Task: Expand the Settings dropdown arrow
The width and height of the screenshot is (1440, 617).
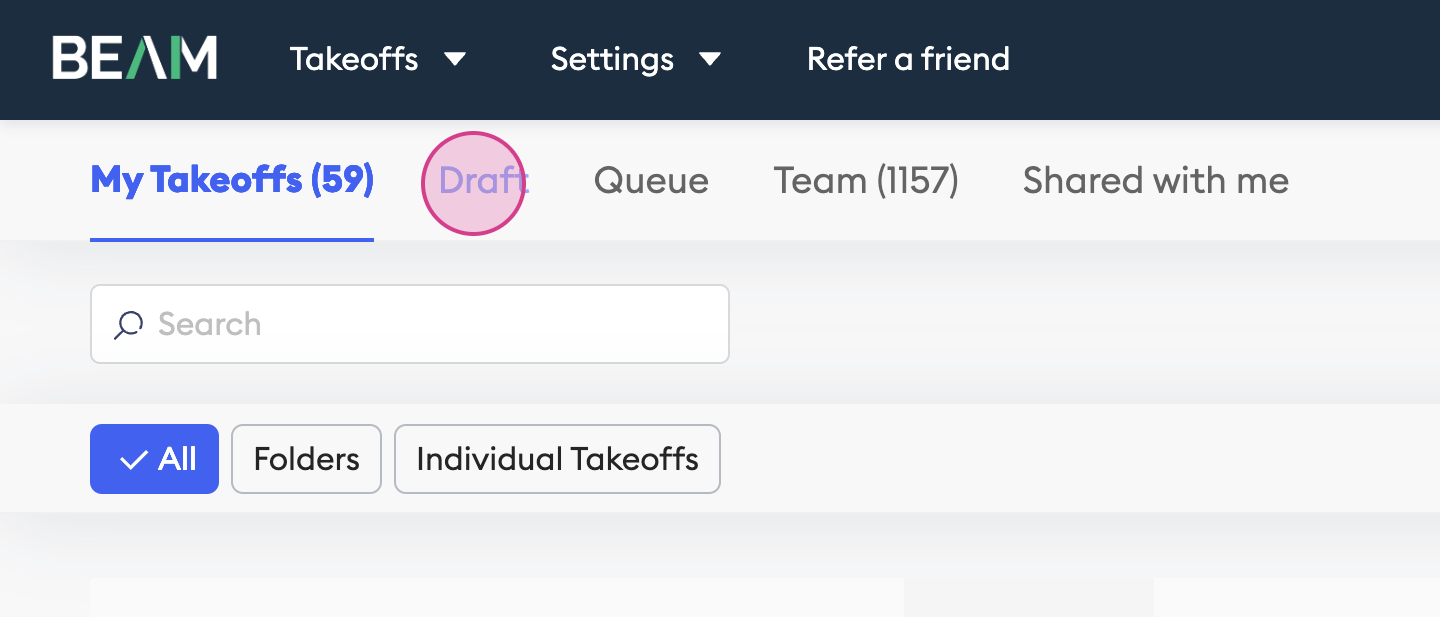Action: tap(710, 60)
